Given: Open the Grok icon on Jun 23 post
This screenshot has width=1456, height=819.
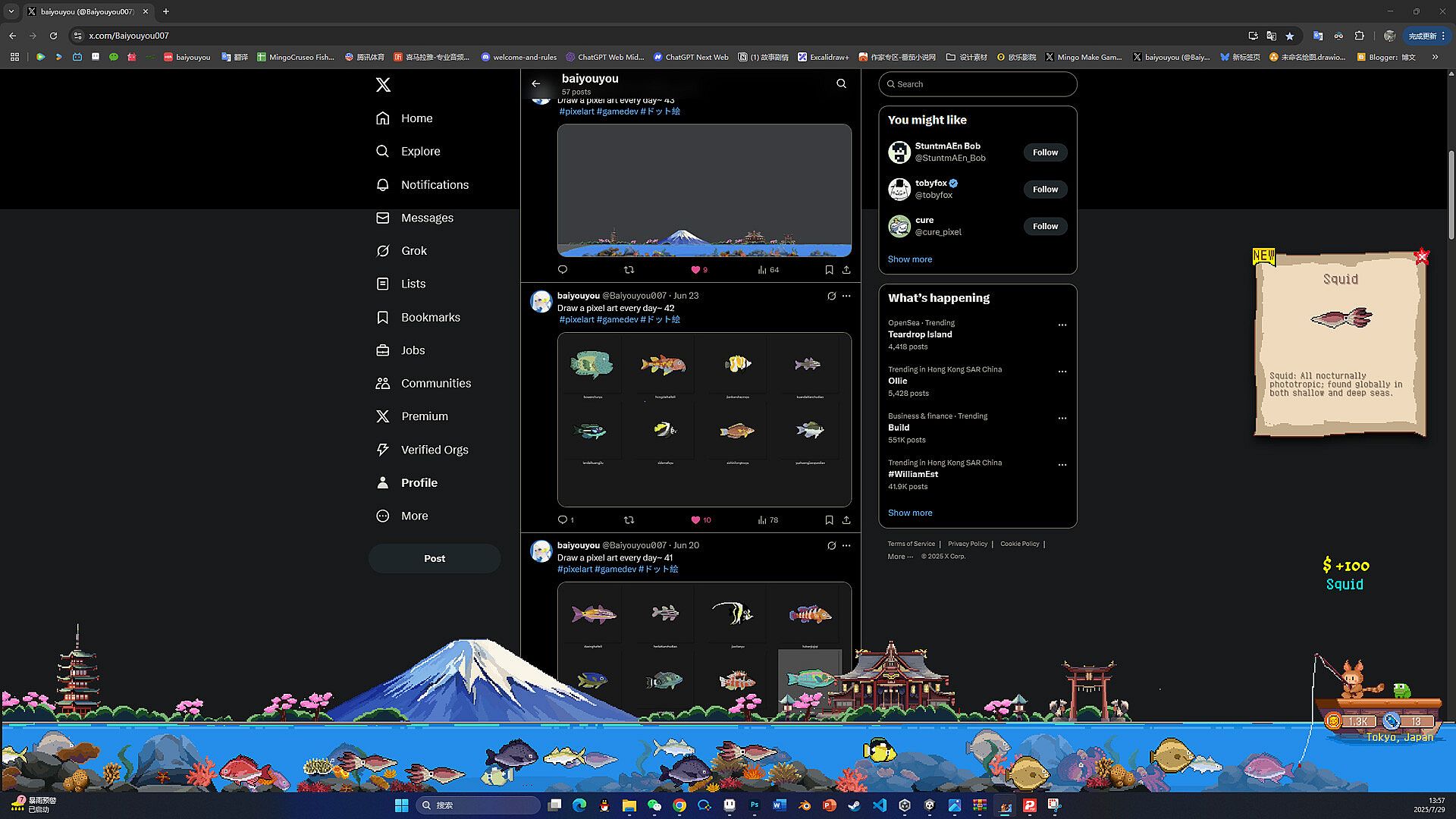Looking at the screenshot, I should point(831,297).
